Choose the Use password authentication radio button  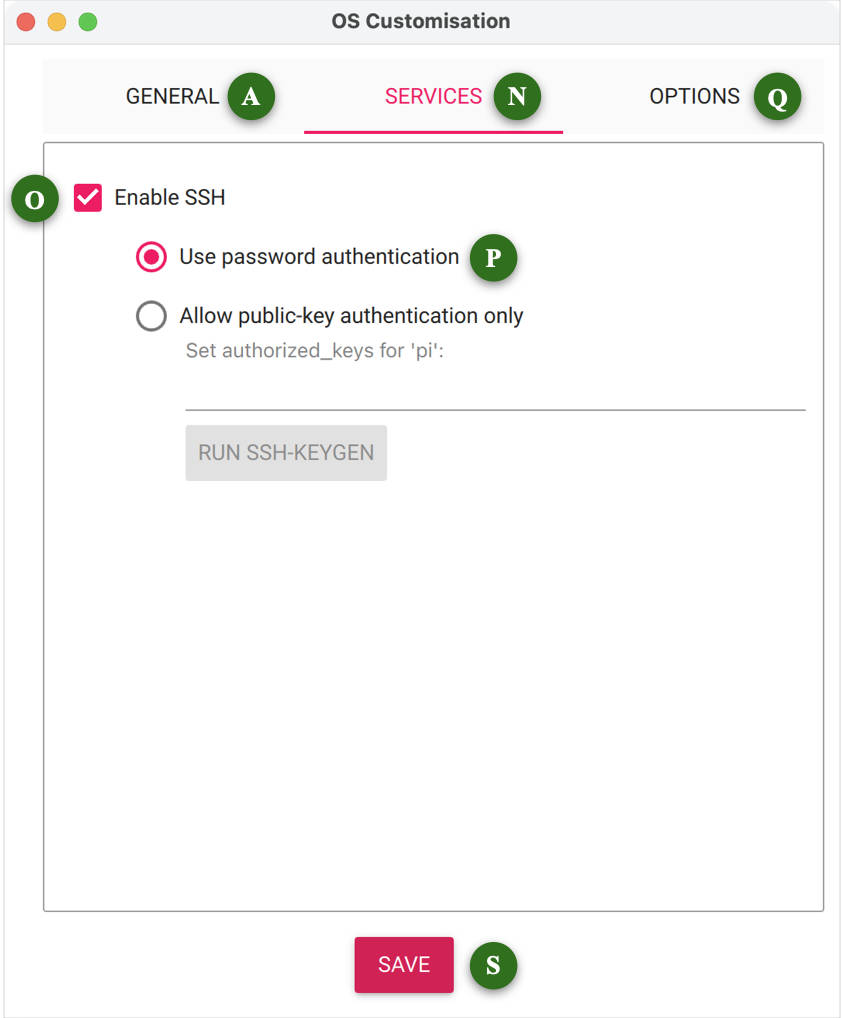point(151,258)
